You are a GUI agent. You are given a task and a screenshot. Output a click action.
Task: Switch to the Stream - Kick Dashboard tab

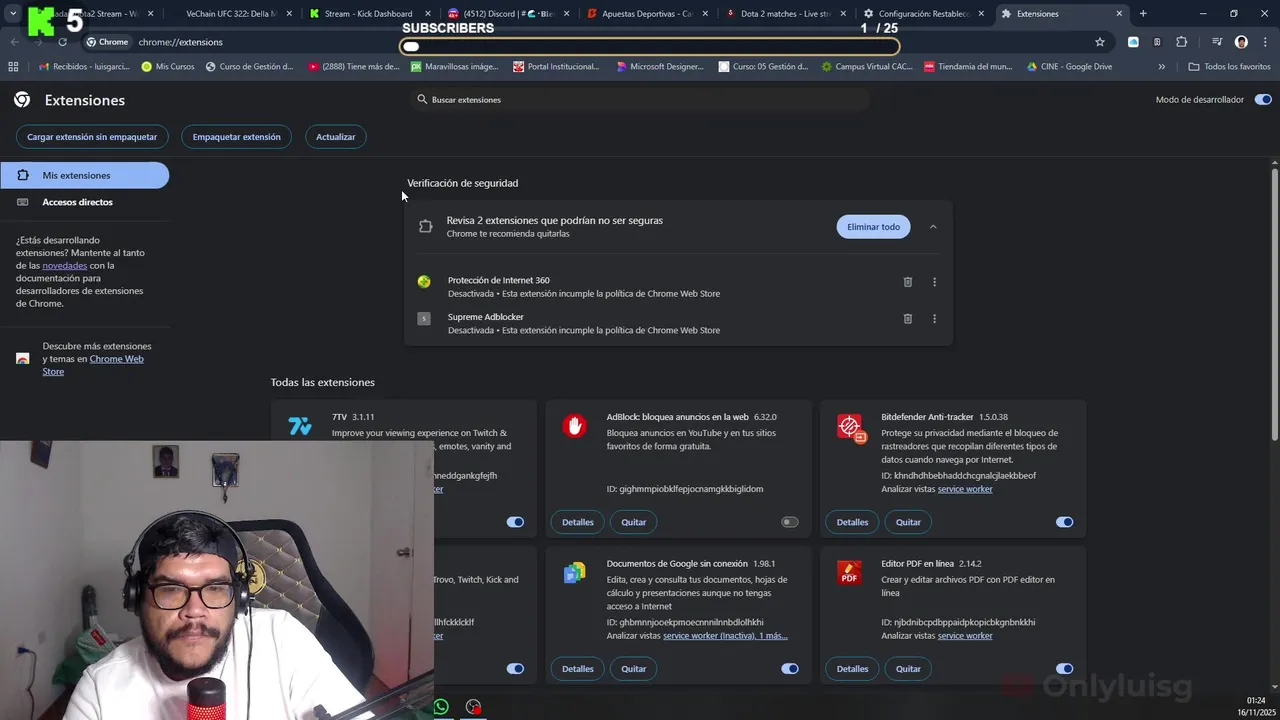click(x=368, y=14)
